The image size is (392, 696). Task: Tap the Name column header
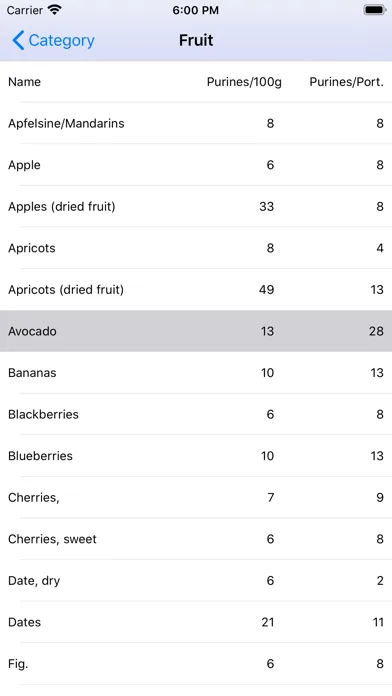coord(24,82)
